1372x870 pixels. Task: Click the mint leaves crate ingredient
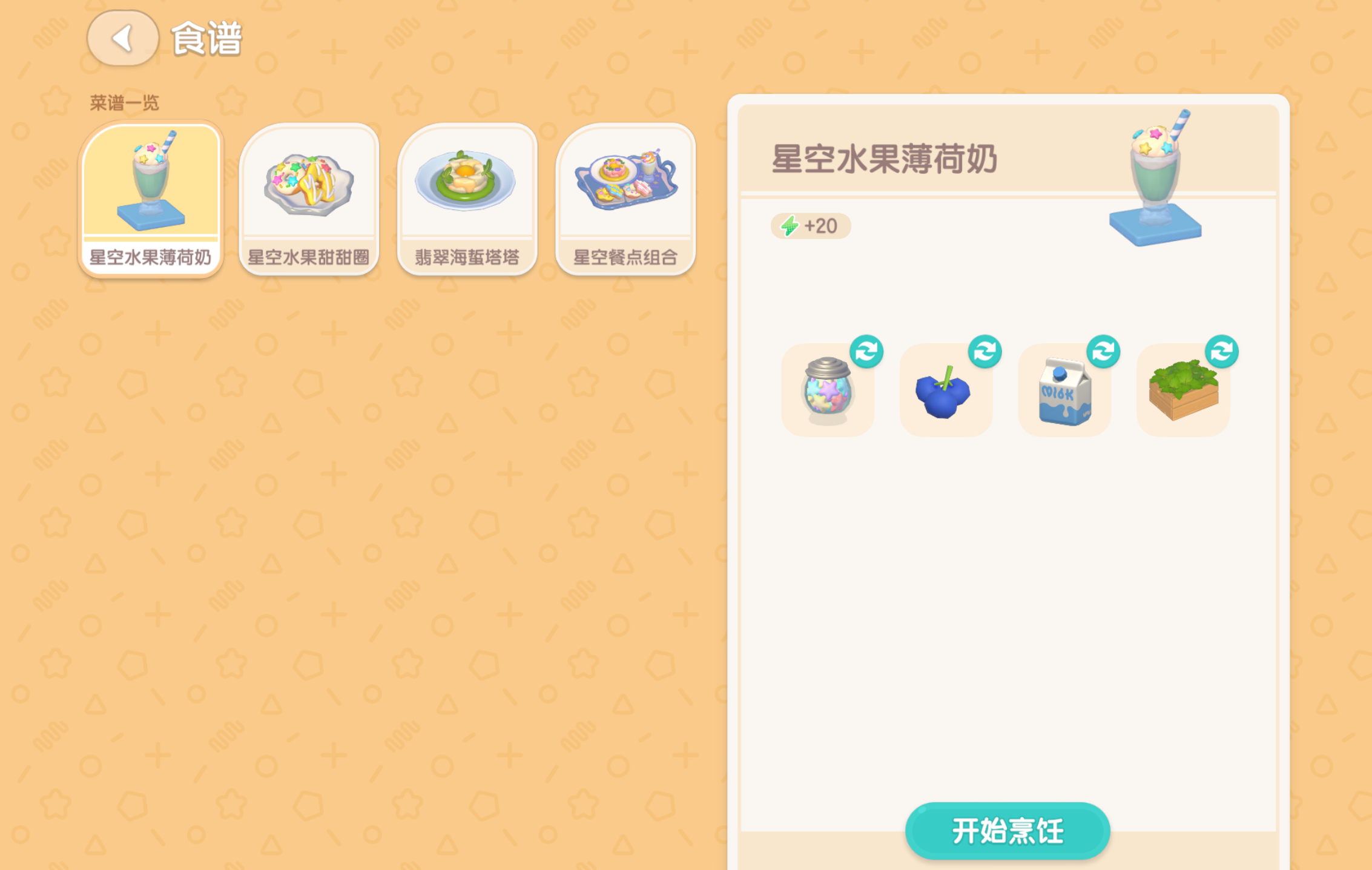tap(1183, 391)
